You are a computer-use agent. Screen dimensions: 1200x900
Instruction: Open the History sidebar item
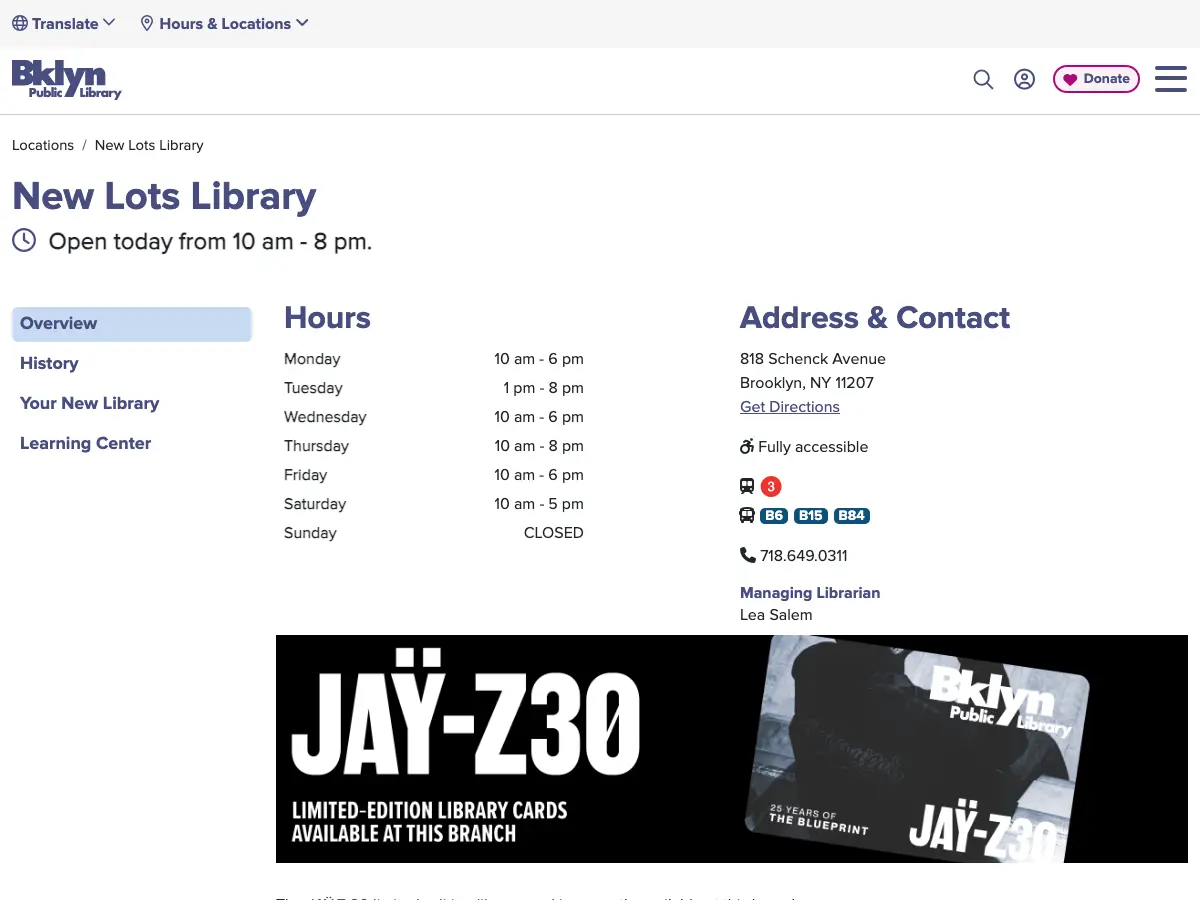pyautogui.click(x=49, y=363)
